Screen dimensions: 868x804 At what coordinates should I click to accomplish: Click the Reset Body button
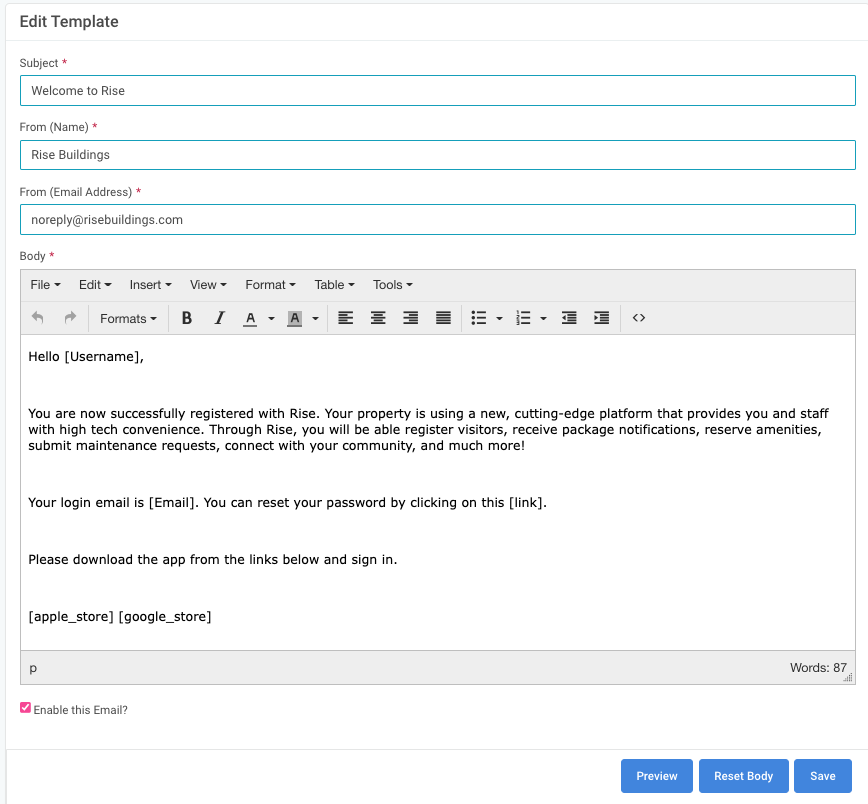pos(743,776)
